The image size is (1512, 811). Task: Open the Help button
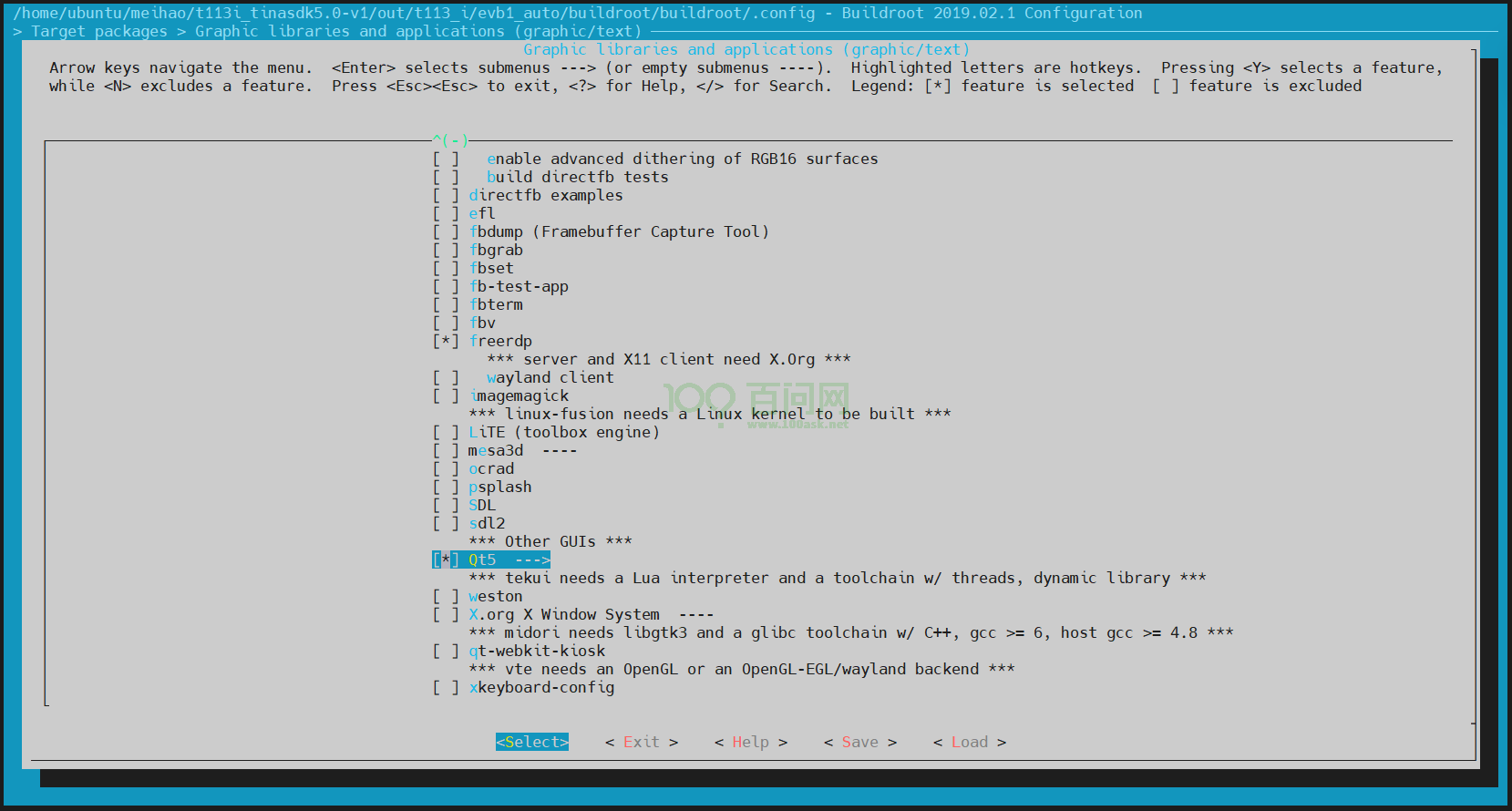[750, 742]
